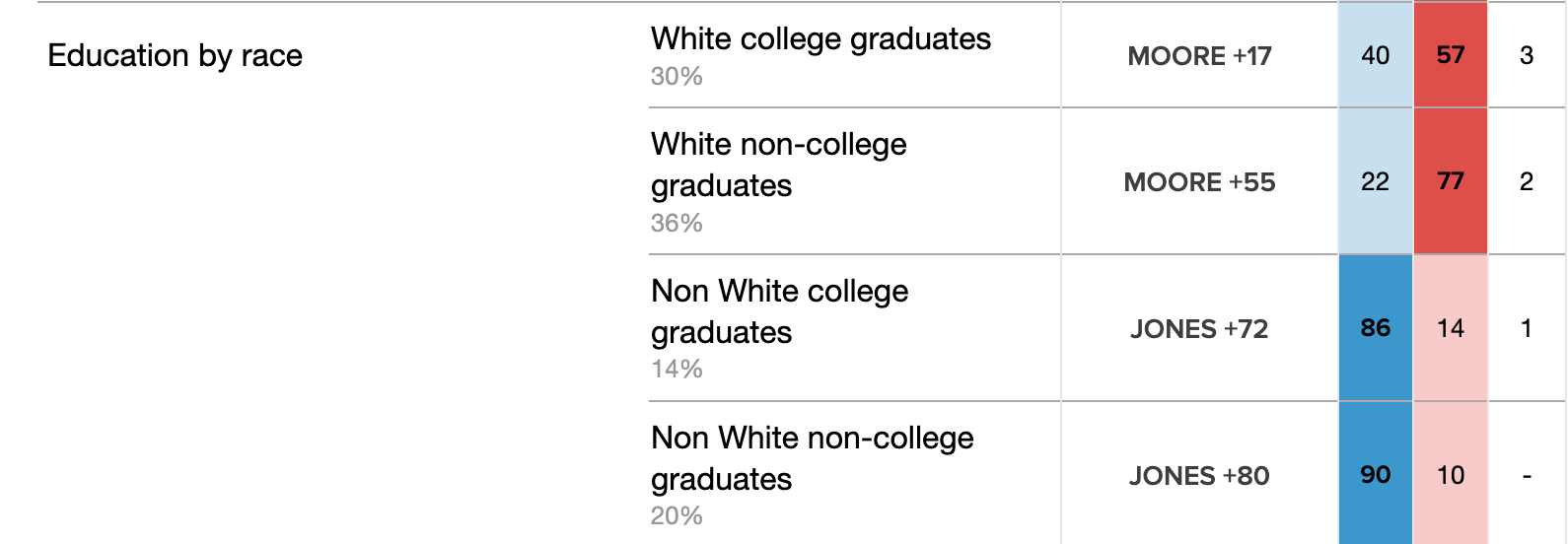Click White college graduates row label
The width and height of the screenshot is (1568, 544).
(x=820, y=39)
